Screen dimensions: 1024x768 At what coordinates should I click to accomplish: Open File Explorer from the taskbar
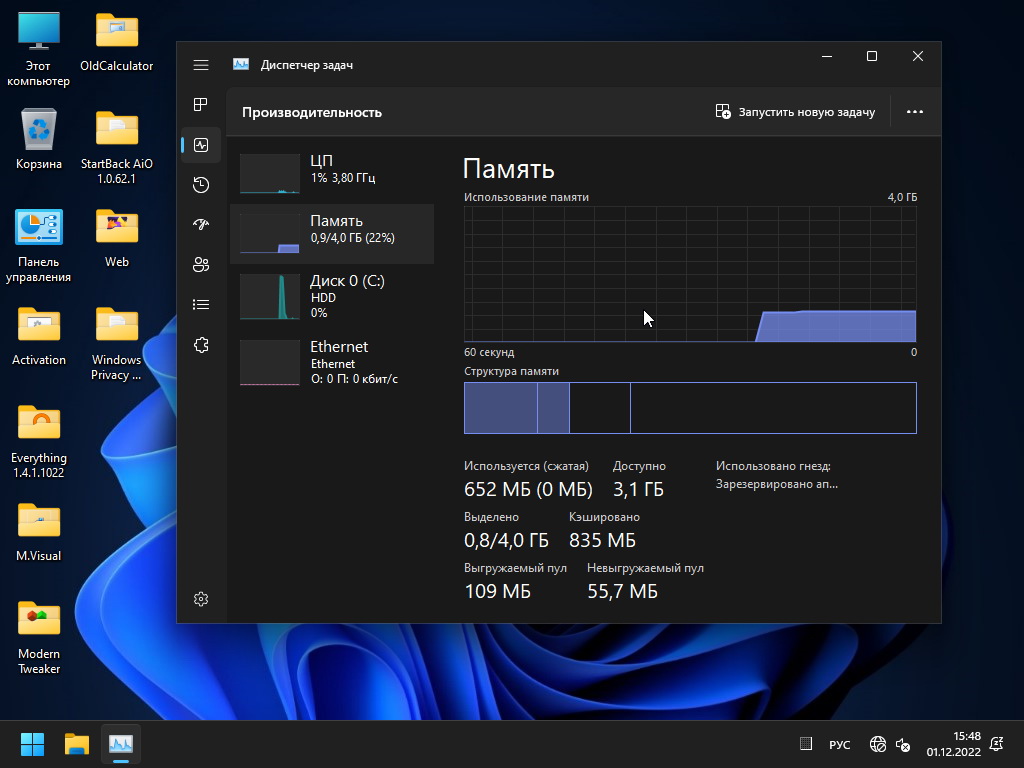point(77,744)
